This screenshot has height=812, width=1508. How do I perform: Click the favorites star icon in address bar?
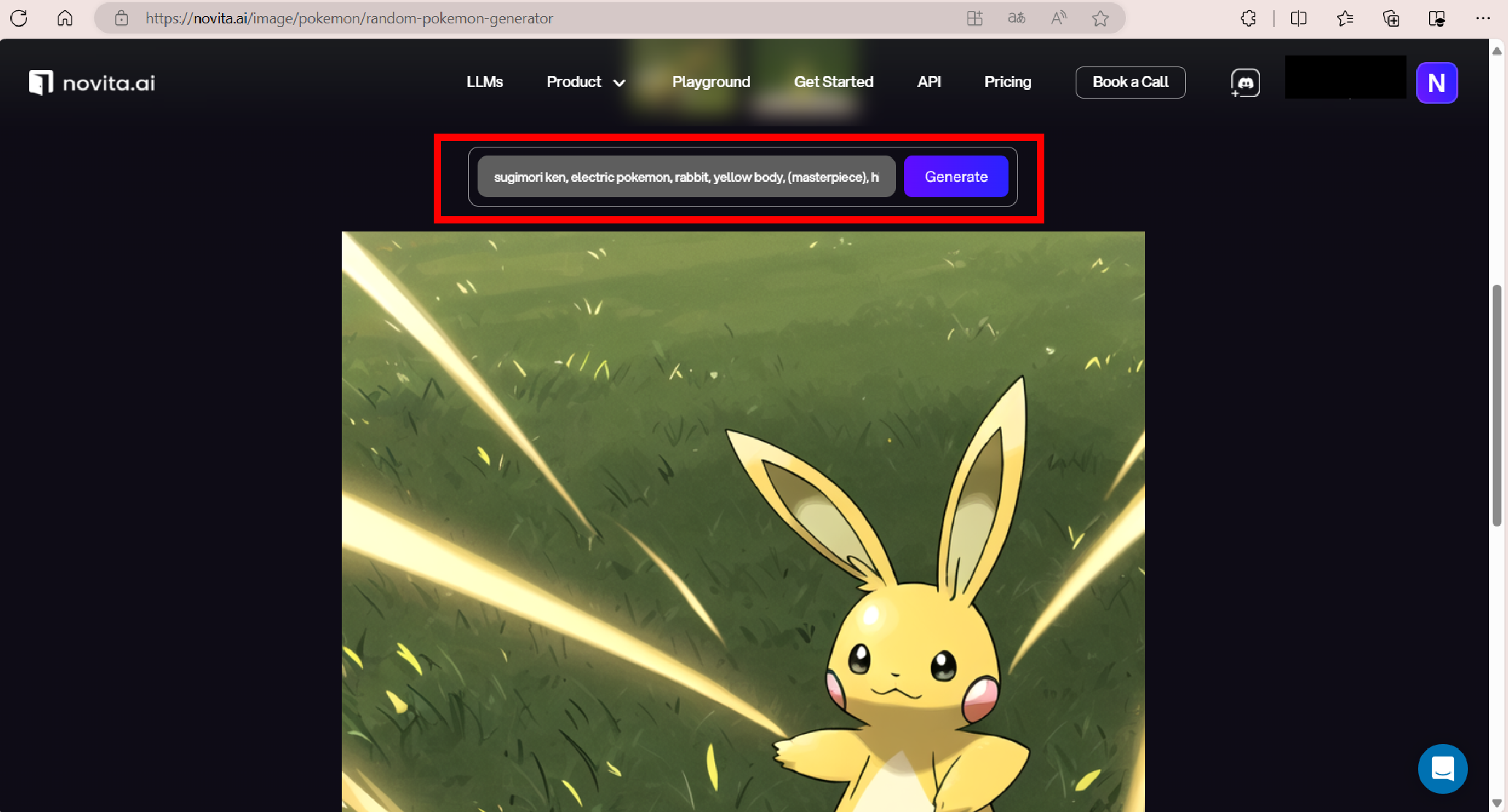(1101, 18)
